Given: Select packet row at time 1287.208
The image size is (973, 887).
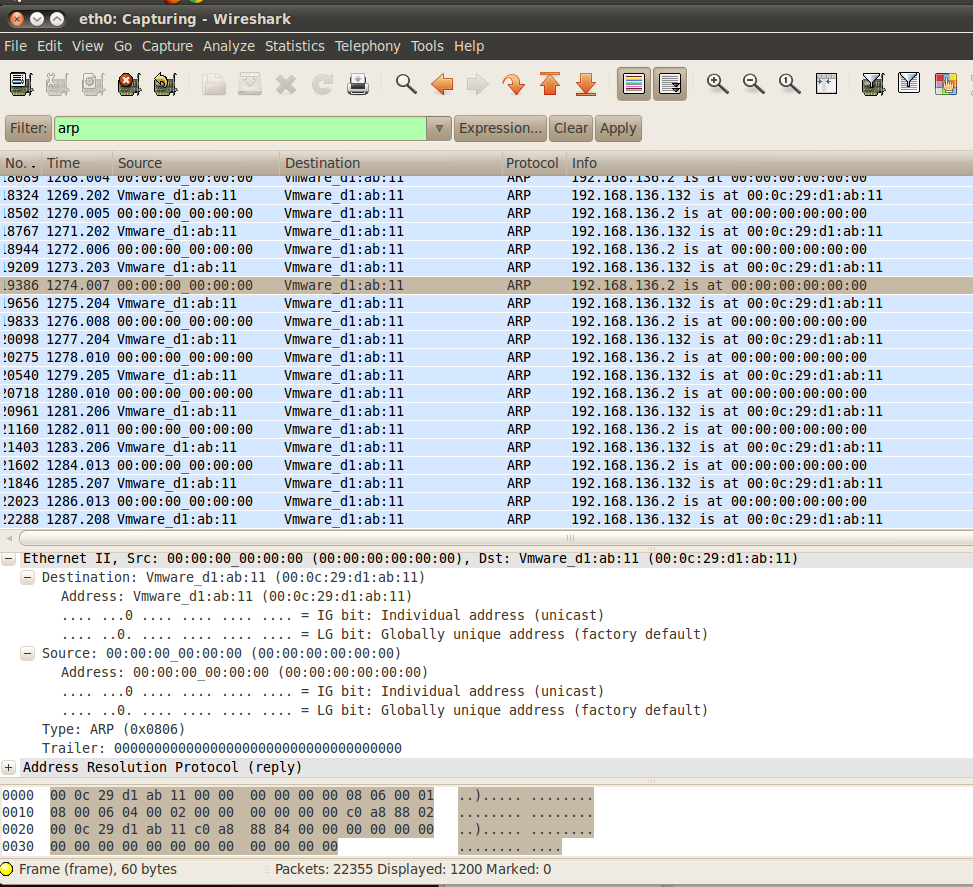Looking at the screenshot, I should click(486, 520).
